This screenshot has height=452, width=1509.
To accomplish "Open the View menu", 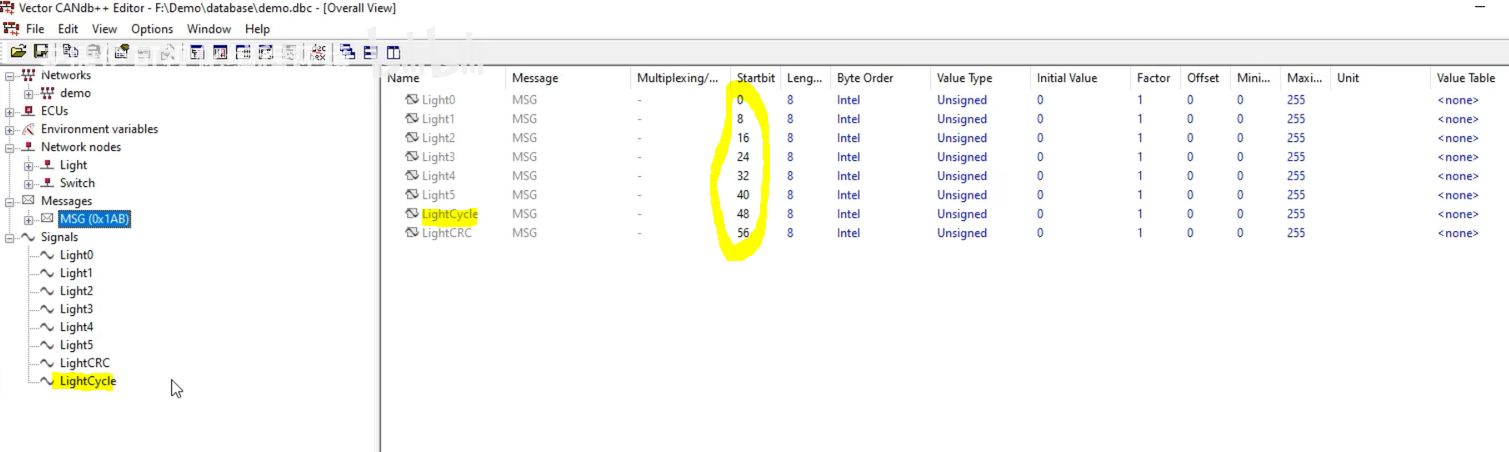I will coord(104,29).
